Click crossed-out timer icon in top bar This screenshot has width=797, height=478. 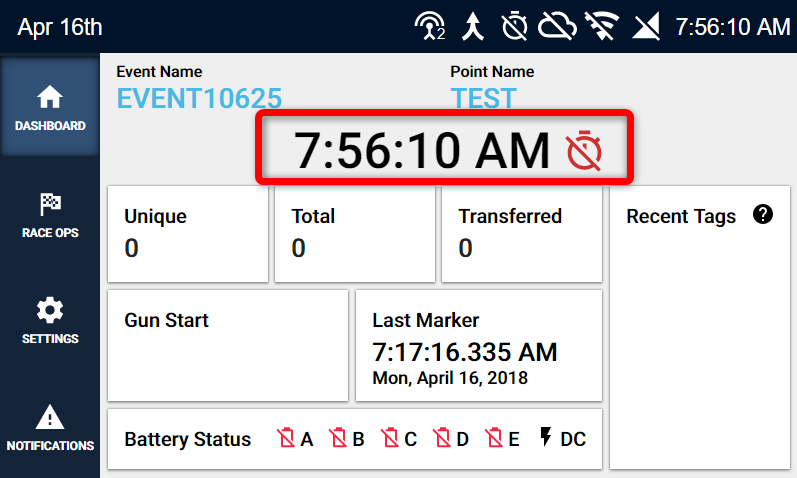[514, 27]
